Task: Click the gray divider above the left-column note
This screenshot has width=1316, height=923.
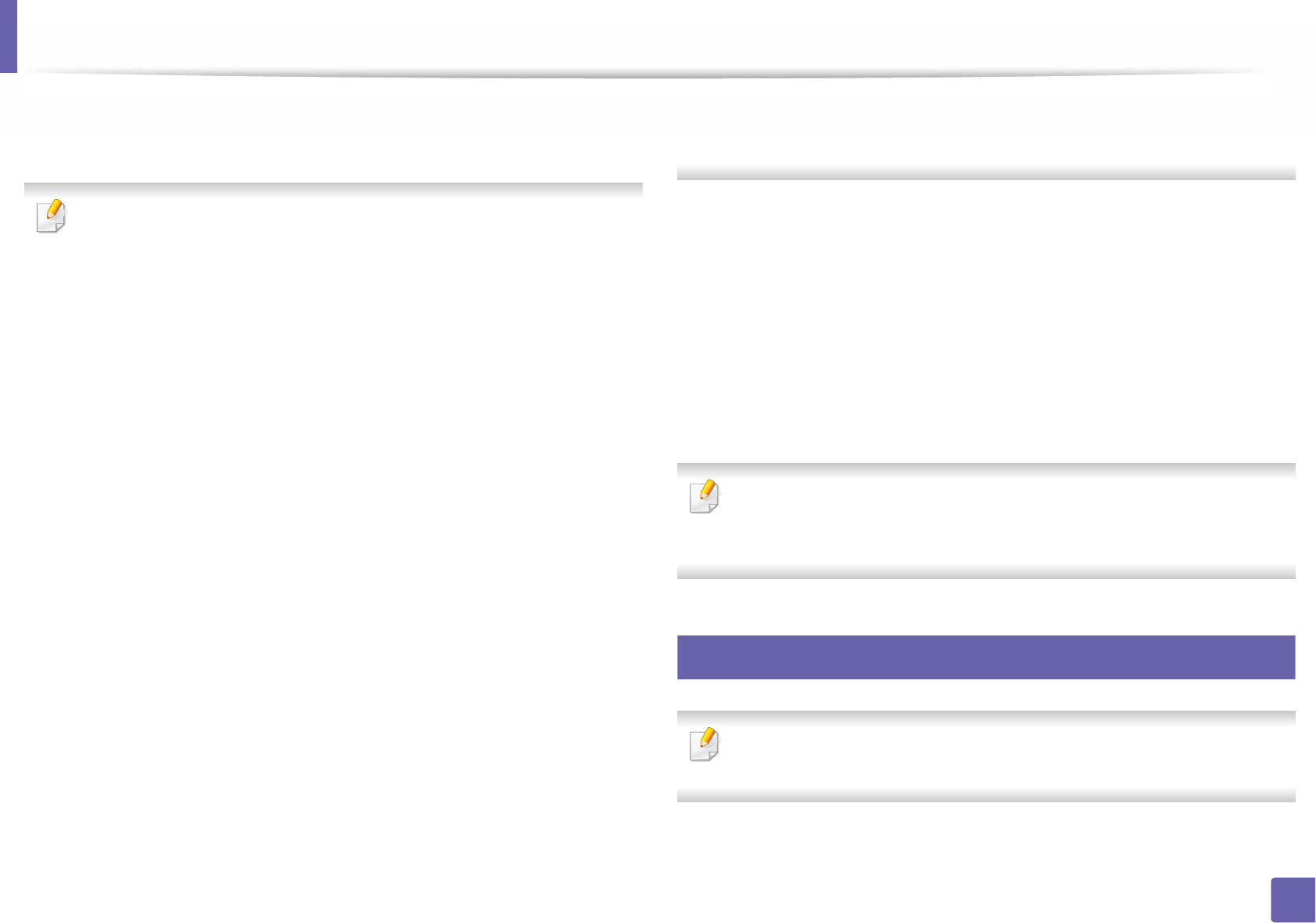Action: pyautogui.click(x=333, y=189)
